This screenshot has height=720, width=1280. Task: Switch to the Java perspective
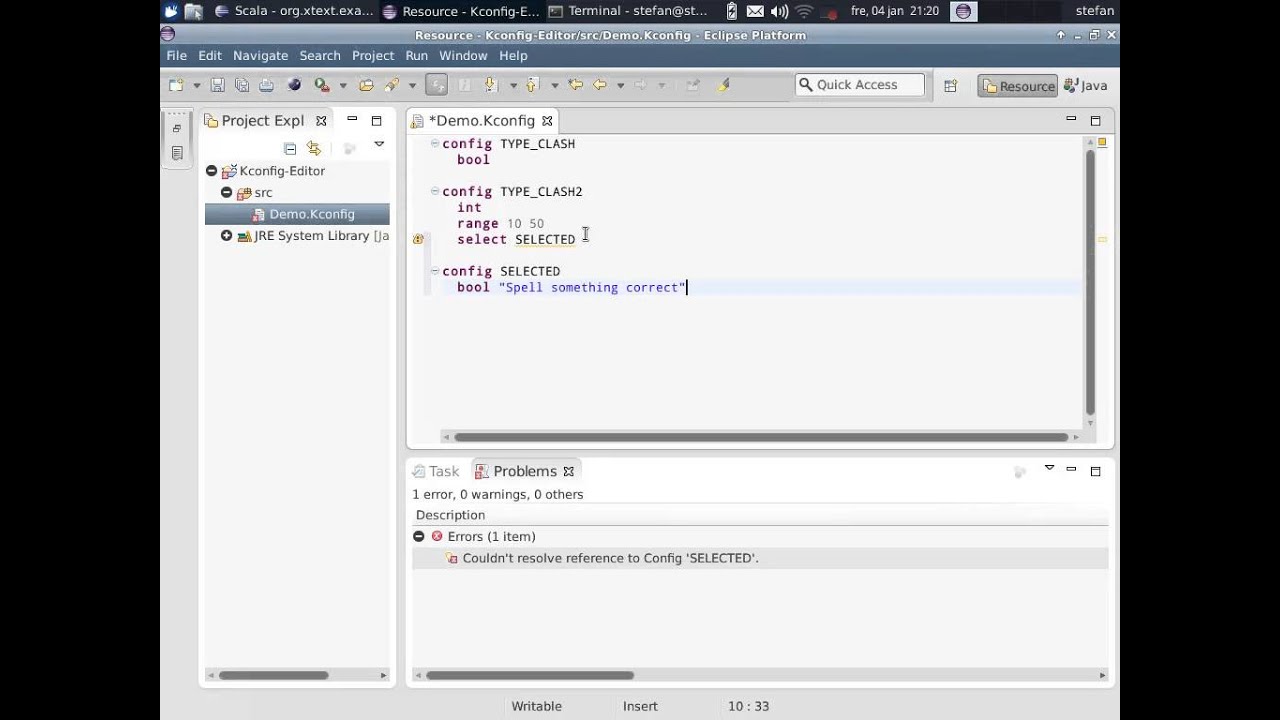coord(1086,86)
